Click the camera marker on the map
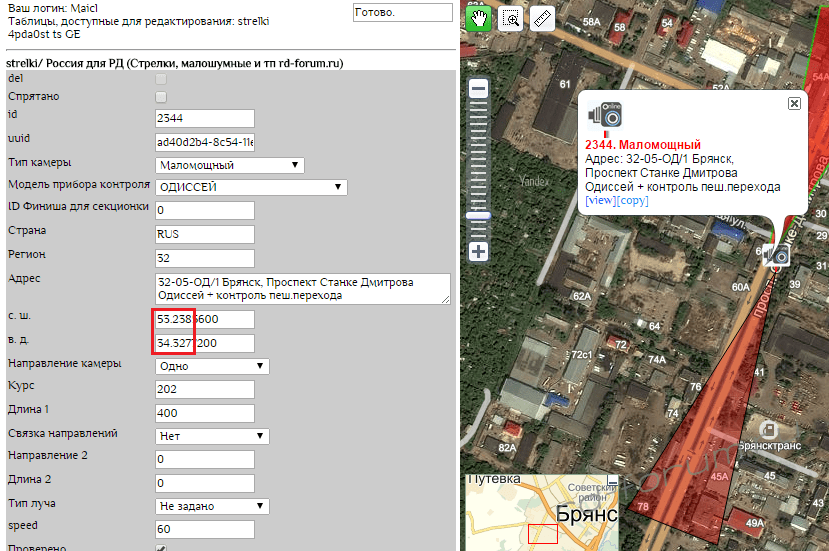Image resolution: width=829 pixels, height=551 pixels. [776, 256]
